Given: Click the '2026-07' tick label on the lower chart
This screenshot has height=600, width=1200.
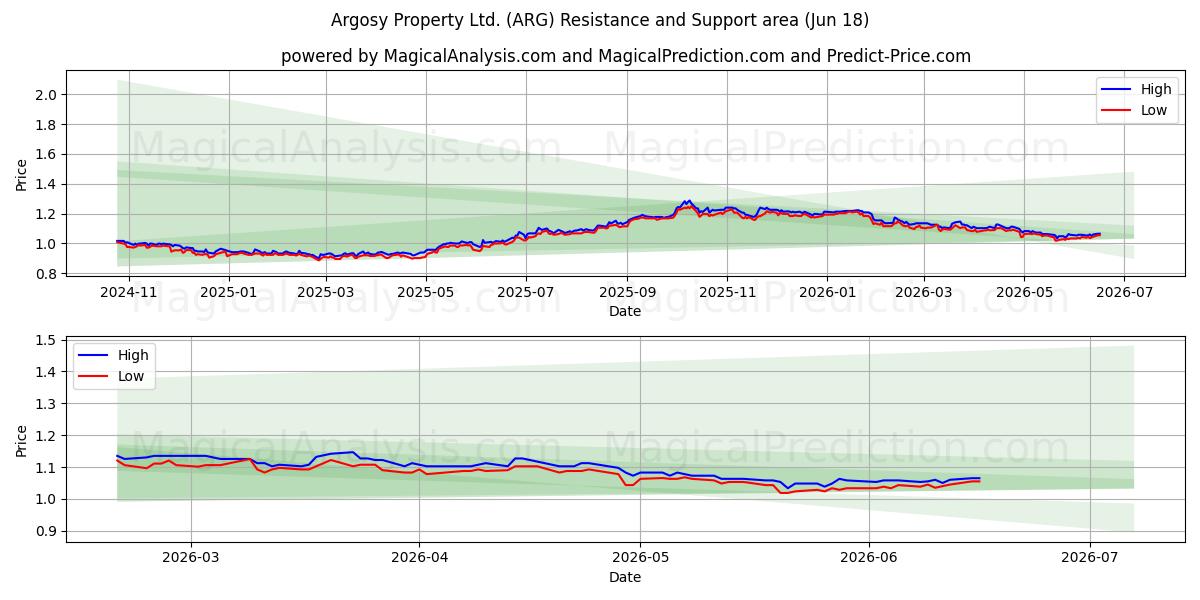Looking at the screenshot, I should [1090, 558].
